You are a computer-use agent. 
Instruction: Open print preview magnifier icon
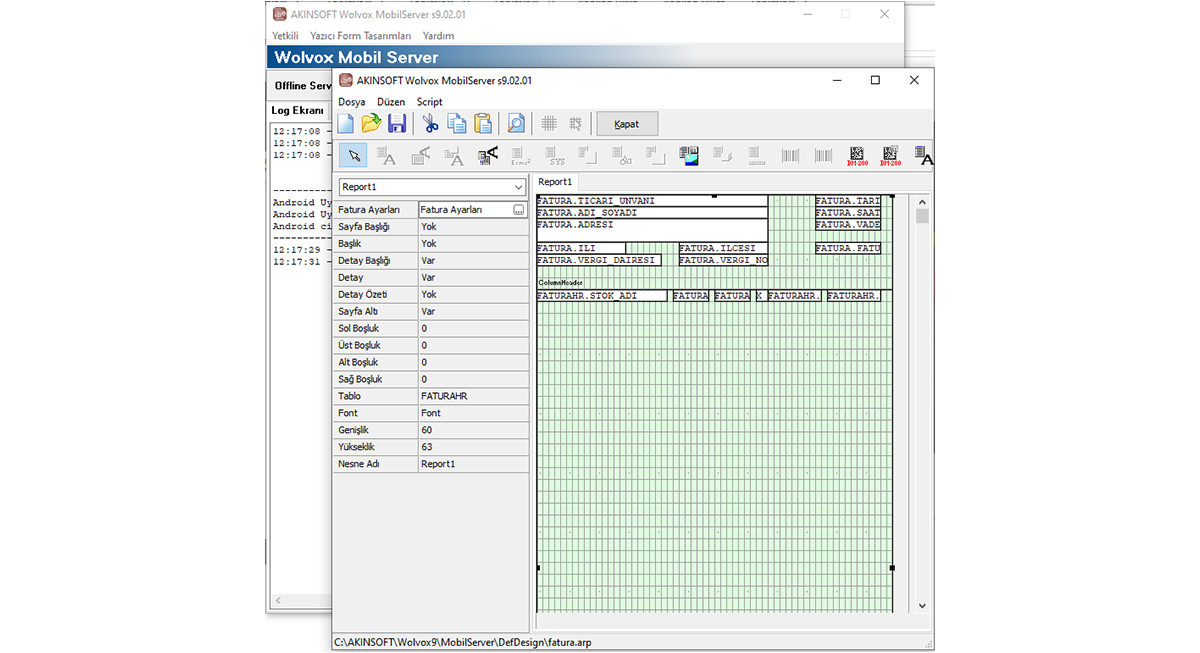[516, 123]
